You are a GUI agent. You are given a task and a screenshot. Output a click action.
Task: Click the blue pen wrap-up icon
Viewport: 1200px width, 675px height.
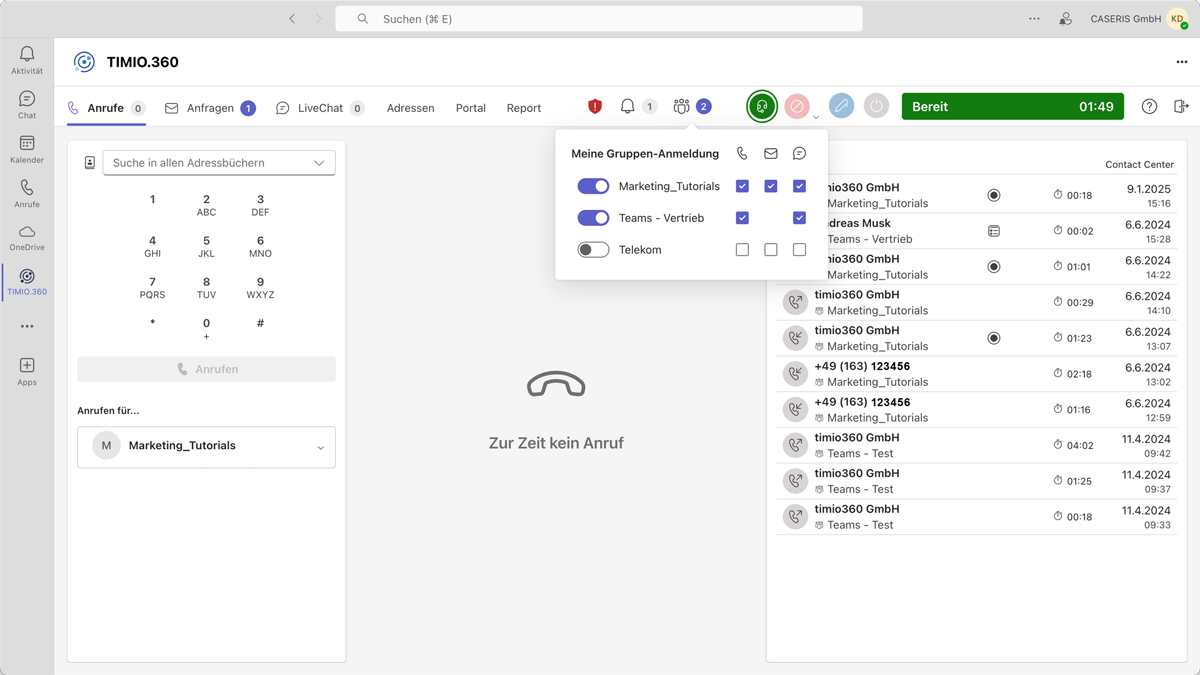842,107
